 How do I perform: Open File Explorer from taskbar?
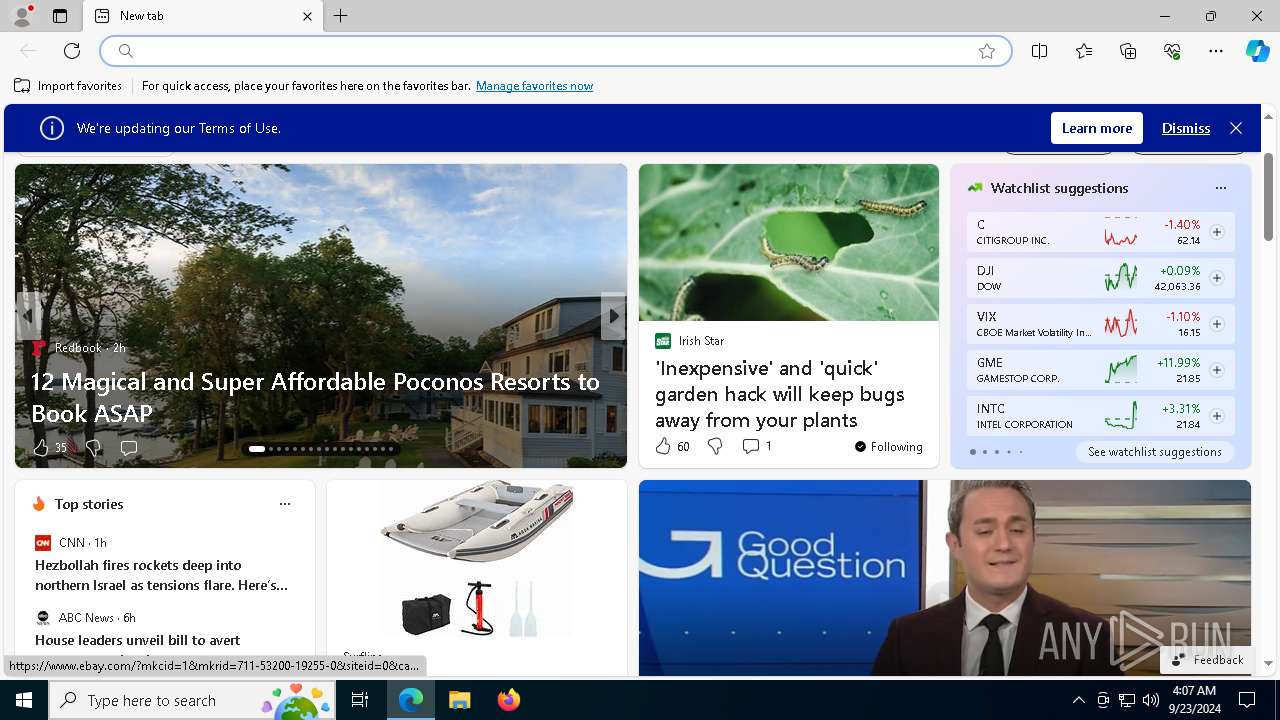click(x=459, y=700)
